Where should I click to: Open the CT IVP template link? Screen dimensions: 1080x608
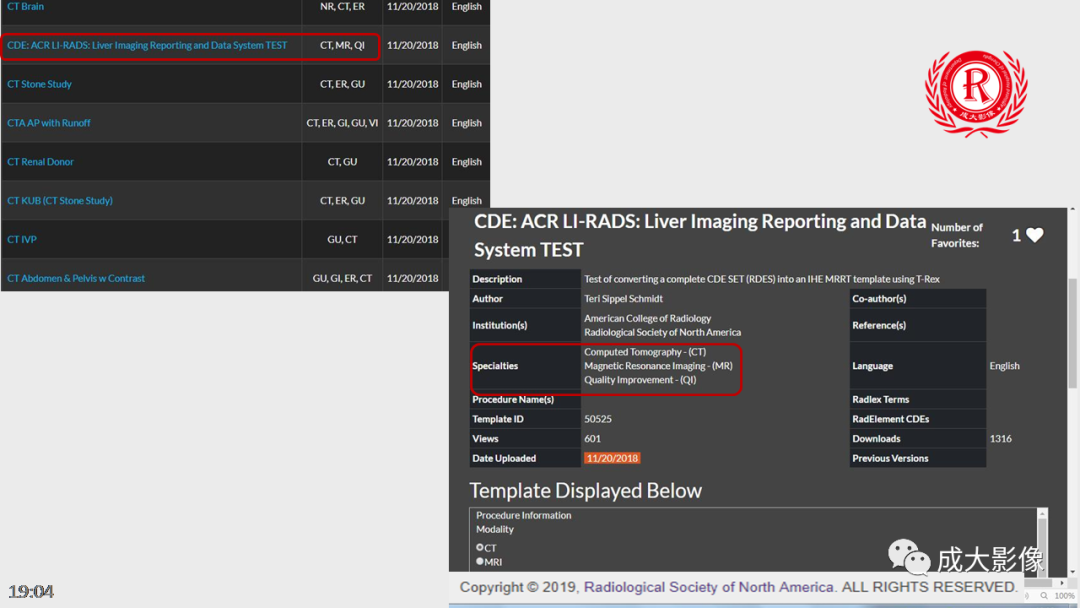22,240
